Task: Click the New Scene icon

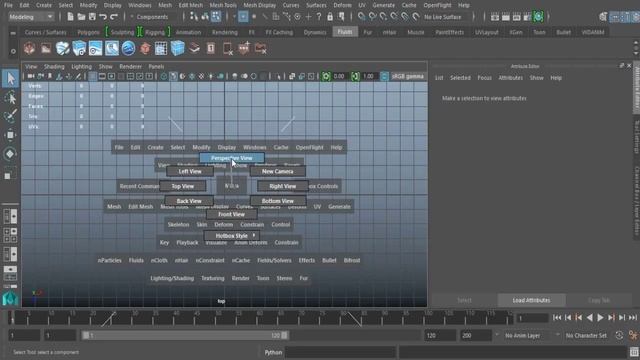Action: (70, 17)
